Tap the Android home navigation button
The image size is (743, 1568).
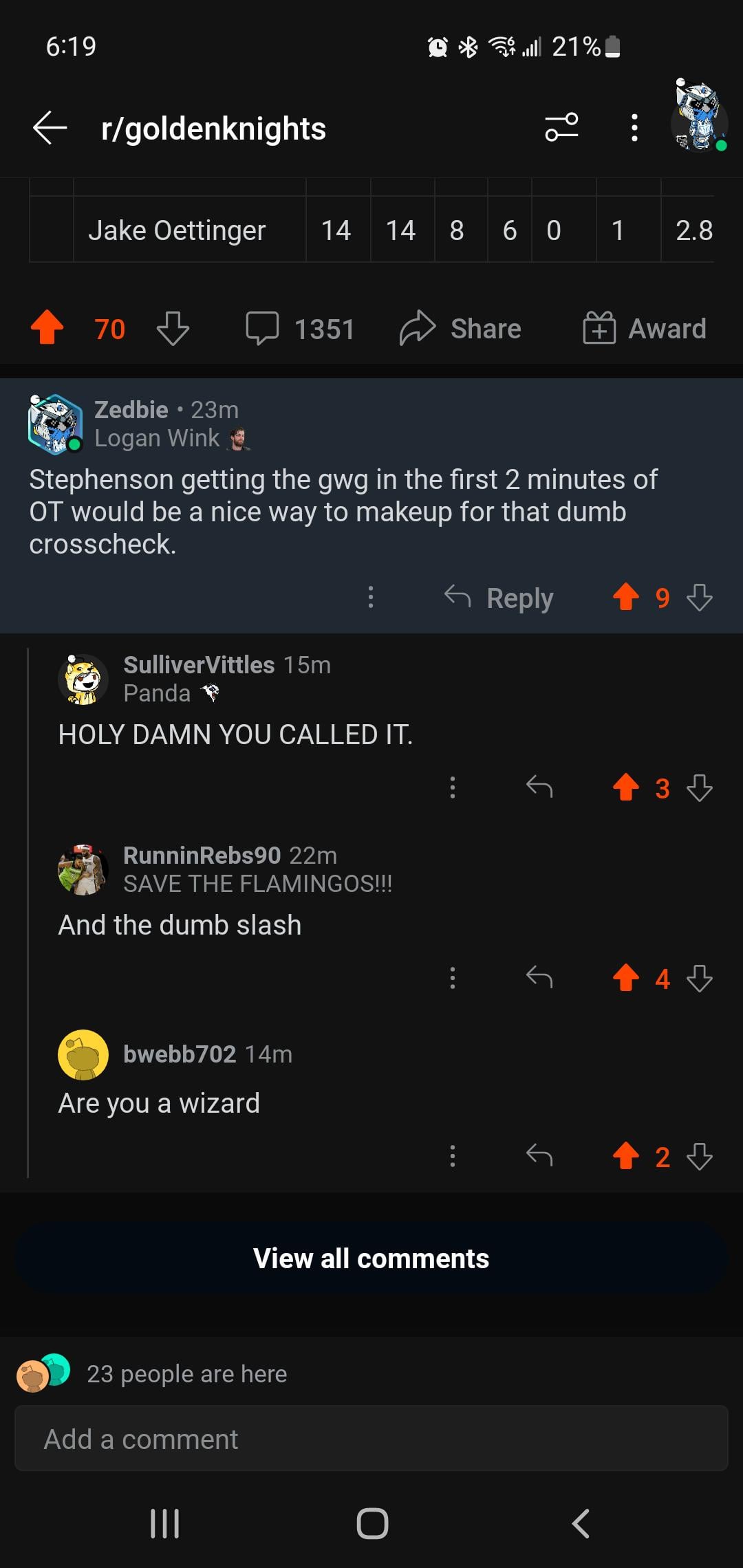(x=372, y=1523)
